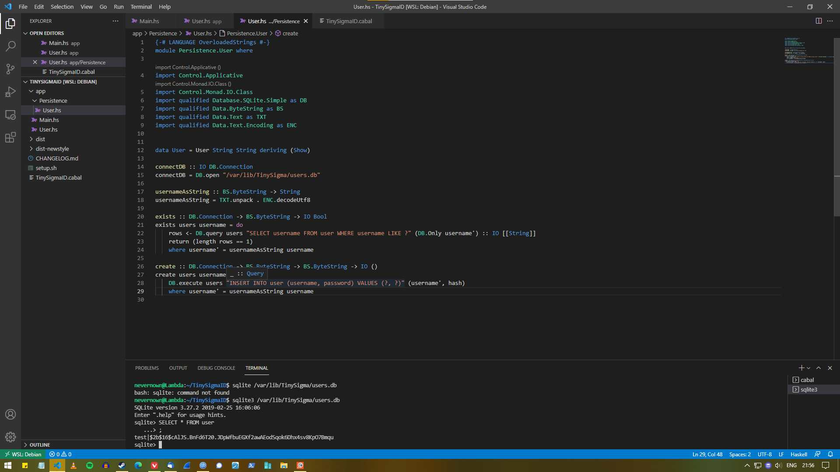Viewport: 840px width, 472px height.
Task: Open the Help menu
Action: tap(164, 7)
